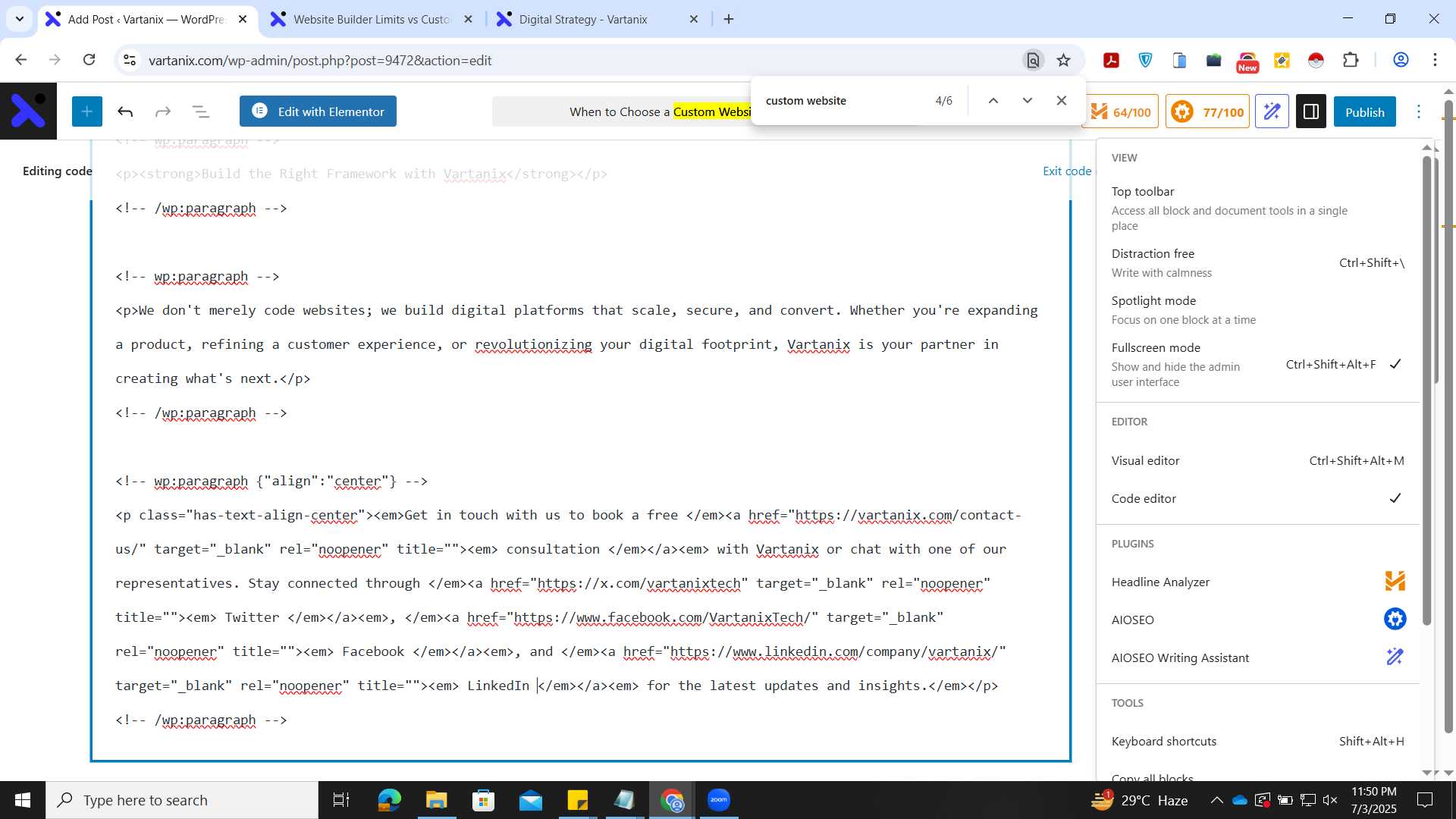Open Microsoft Edge from taskbar

[x=389, y=800]
